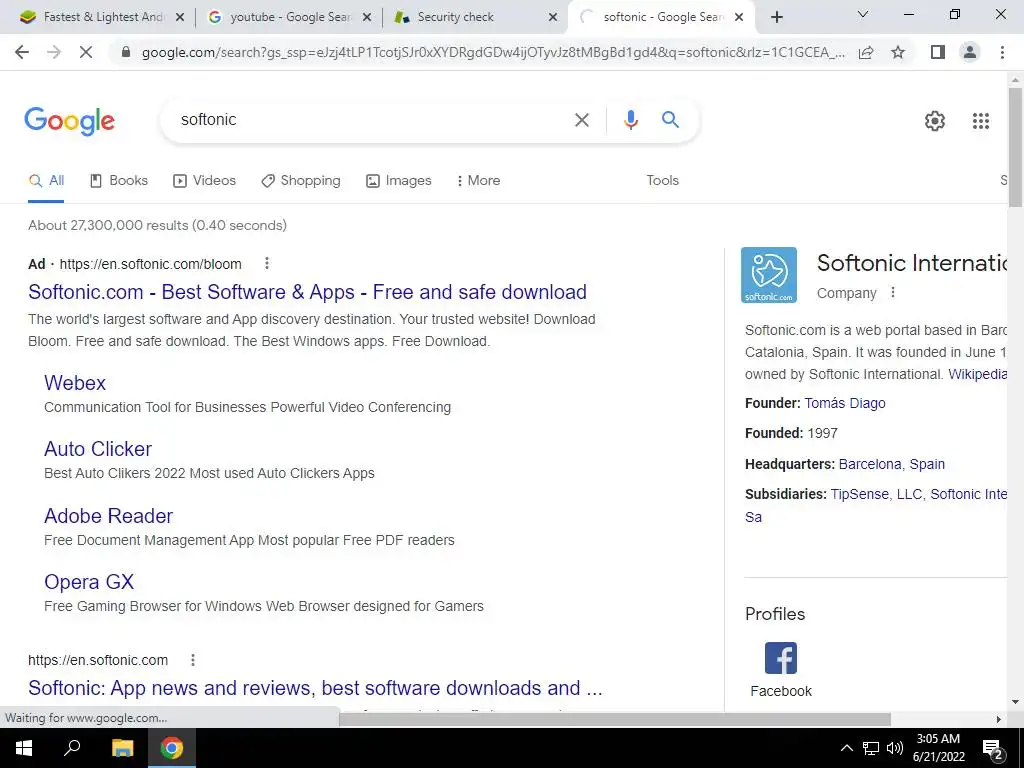Click the Chrome taskbar icon
This screenshot has height=768, width=1024.
tap(172, 748)
